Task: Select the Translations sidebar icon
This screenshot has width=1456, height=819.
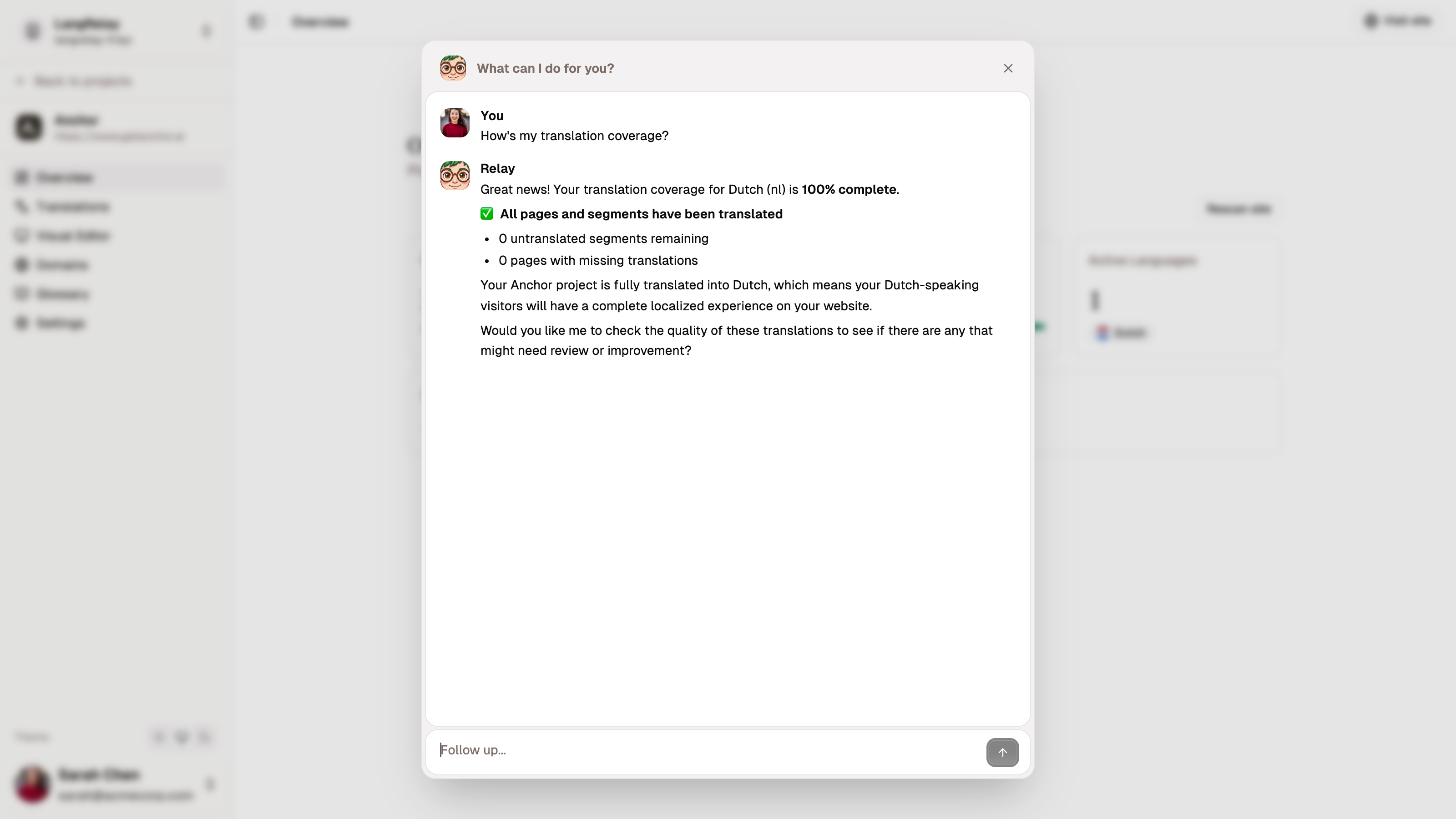Action: tap(21, 206)
